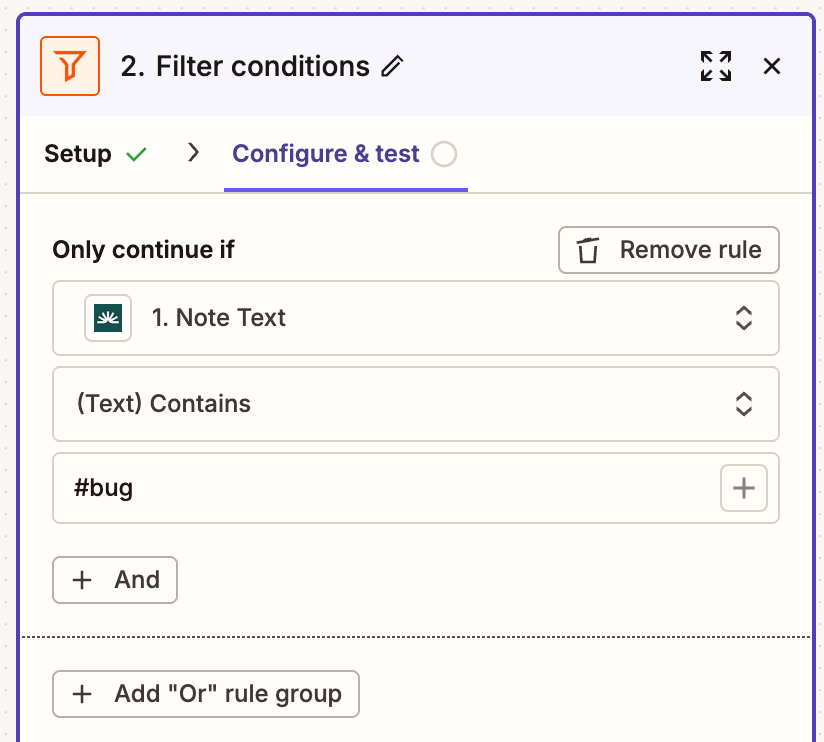Click into the #bug value input field

pyautogui.click(x=380, y=488)
